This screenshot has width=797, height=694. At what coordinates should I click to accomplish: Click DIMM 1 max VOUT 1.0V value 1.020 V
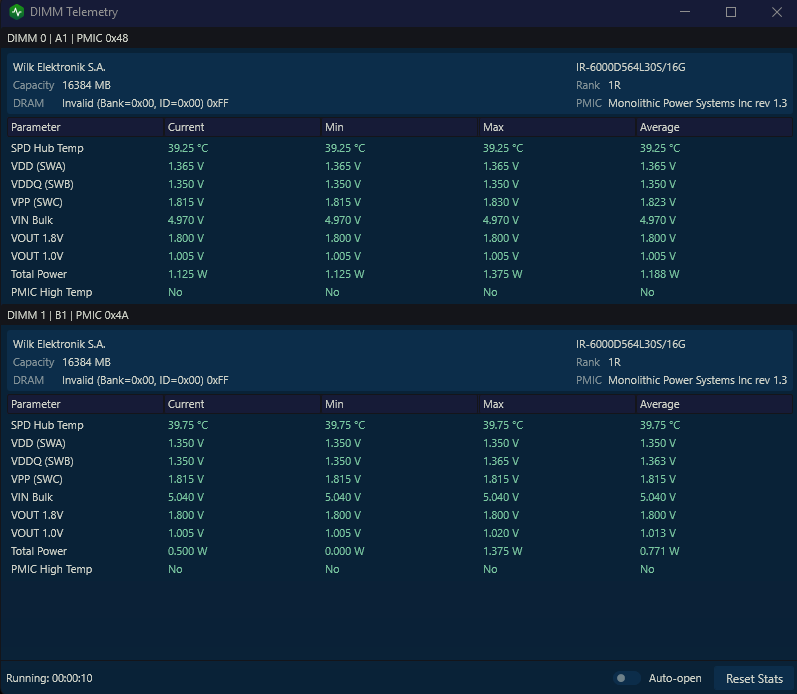(501, 533)
